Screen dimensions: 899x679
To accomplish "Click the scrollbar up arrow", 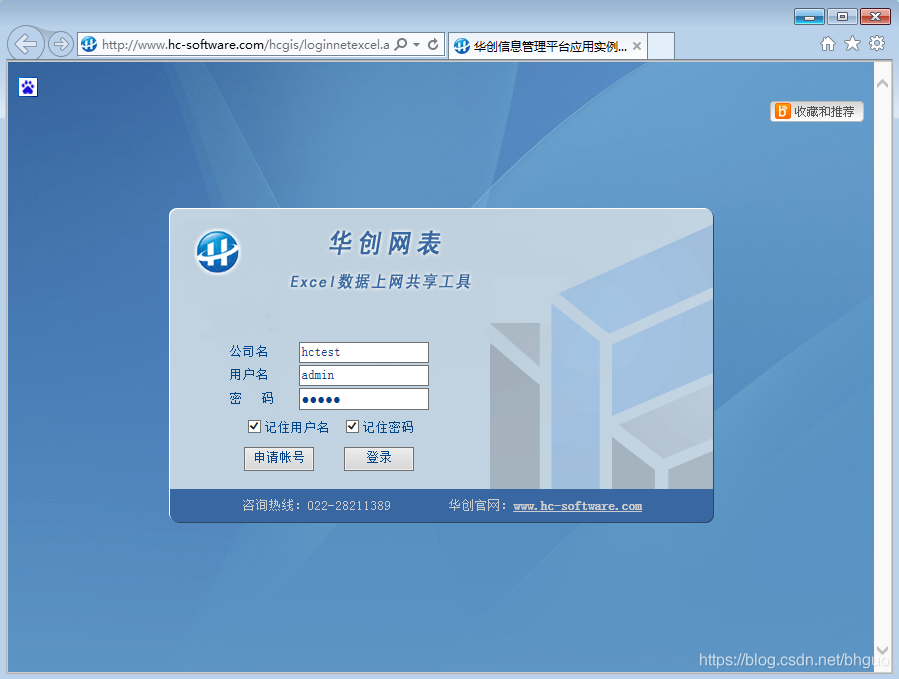I will click(882, 84).
